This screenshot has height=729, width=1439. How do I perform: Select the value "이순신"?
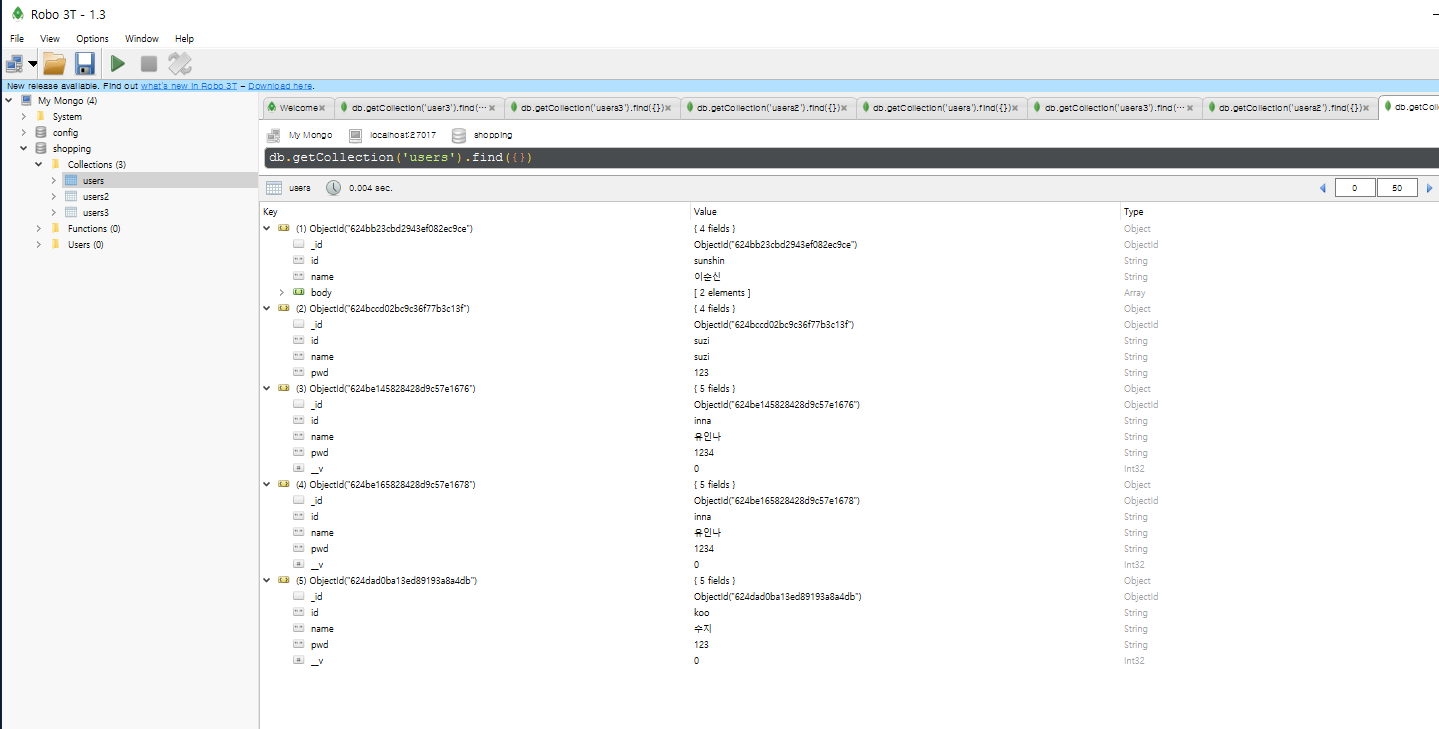pos(707,277)
